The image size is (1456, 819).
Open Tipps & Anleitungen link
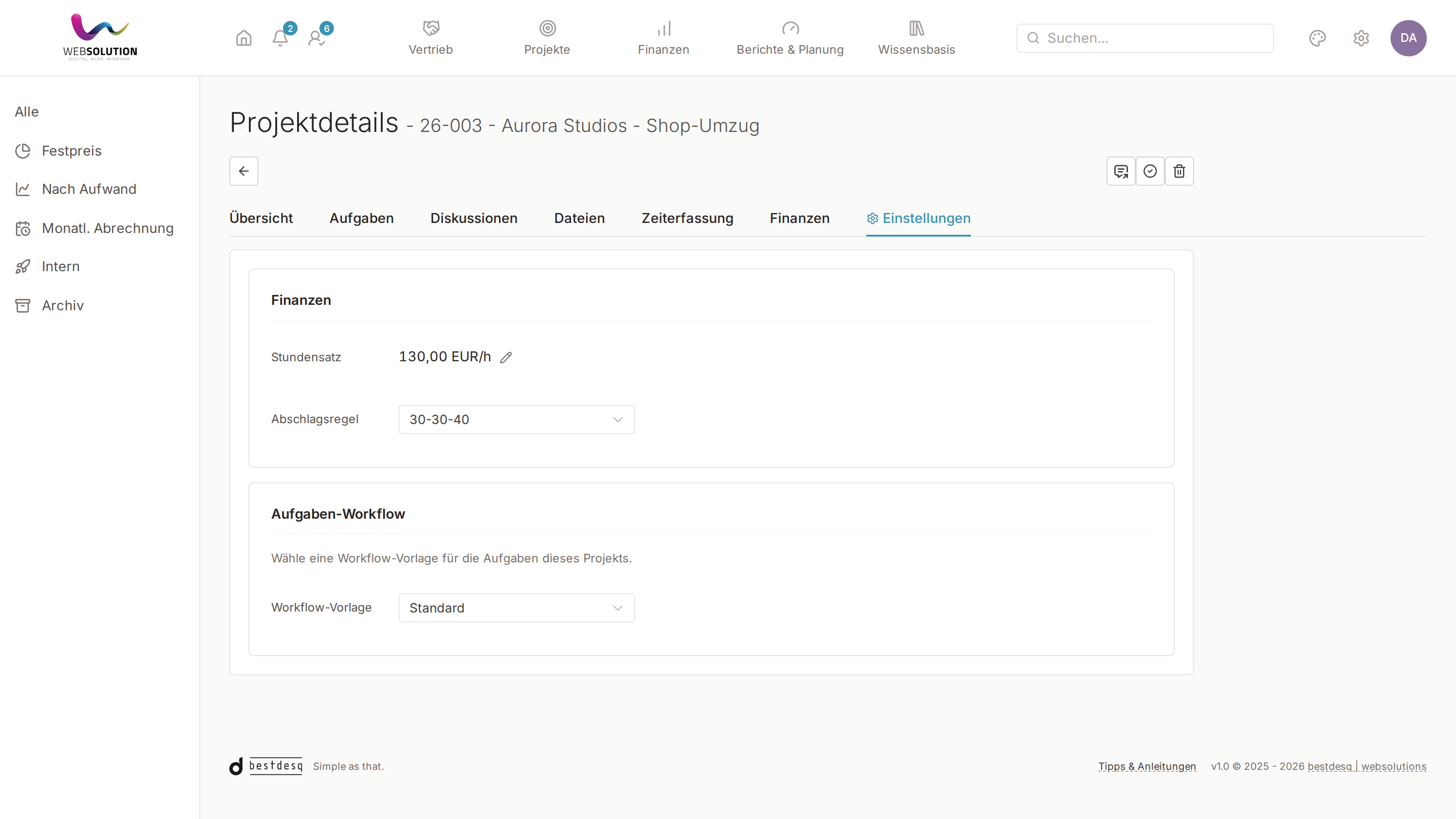coord(1147,766)
